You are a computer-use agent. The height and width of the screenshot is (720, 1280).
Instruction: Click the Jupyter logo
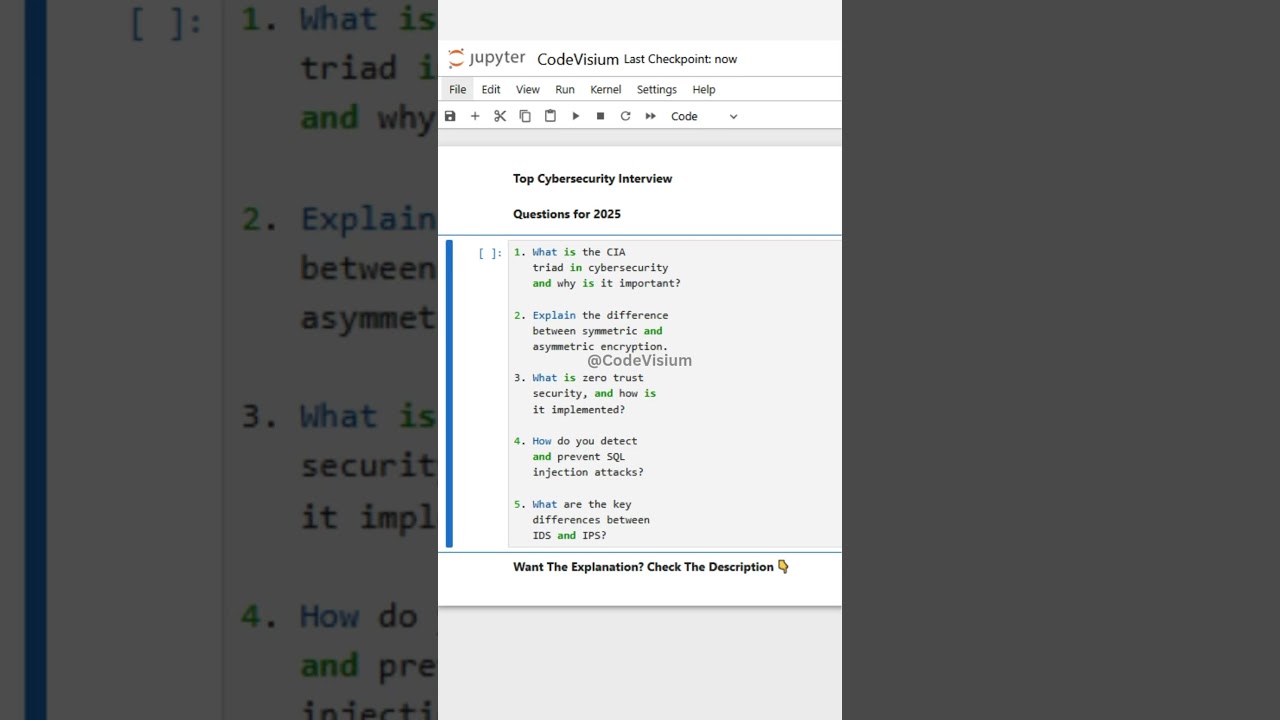pos(487,58)
